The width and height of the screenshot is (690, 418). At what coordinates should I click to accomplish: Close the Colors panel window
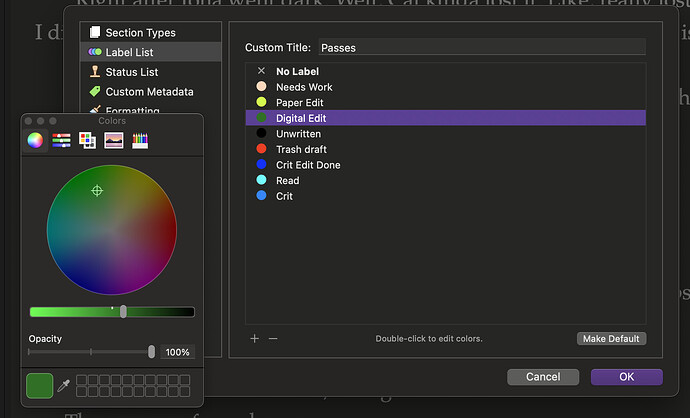[x=29, y=121]
